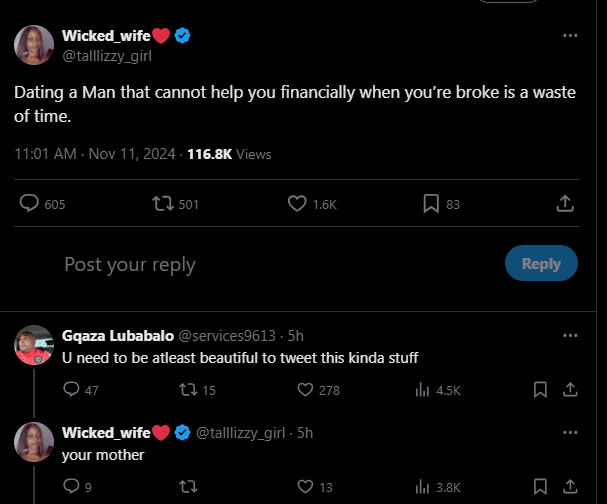Open replies on the main post

tap(30, 204)
